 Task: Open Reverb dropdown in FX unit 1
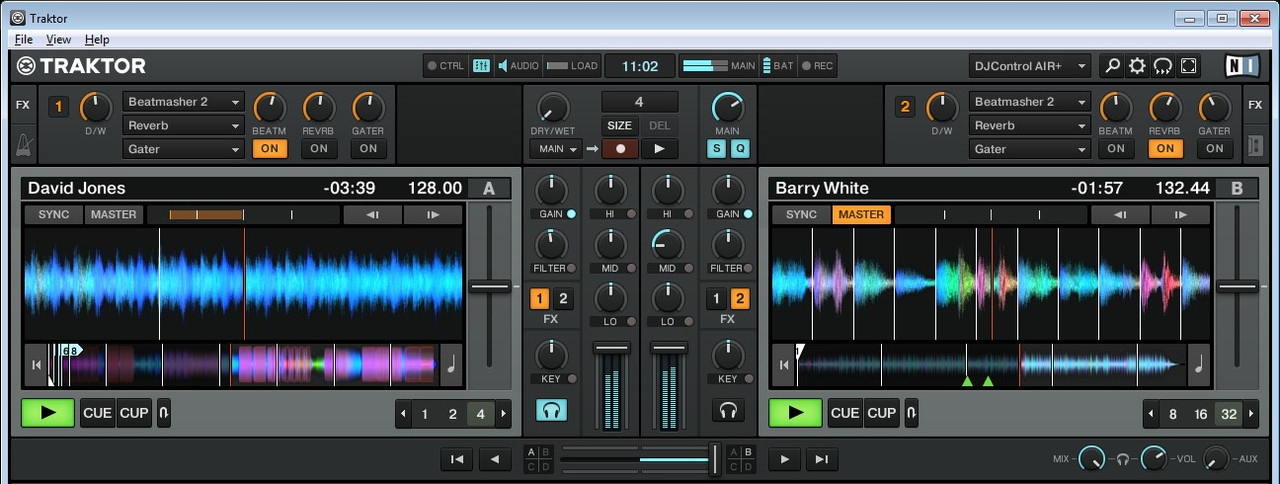pyautogui.click(x=184, y=126)
